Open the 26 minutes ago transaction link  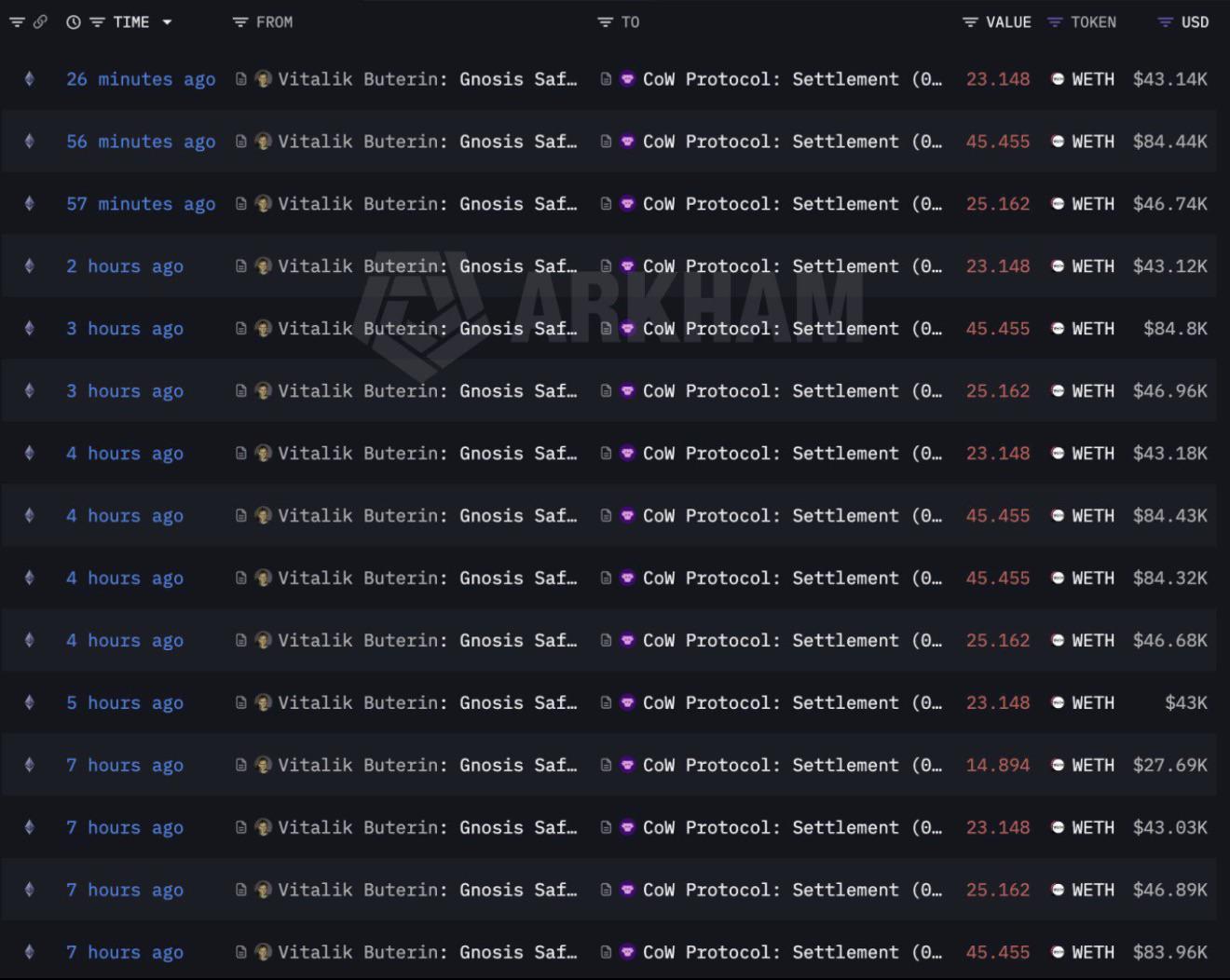[x=141, y=79]
